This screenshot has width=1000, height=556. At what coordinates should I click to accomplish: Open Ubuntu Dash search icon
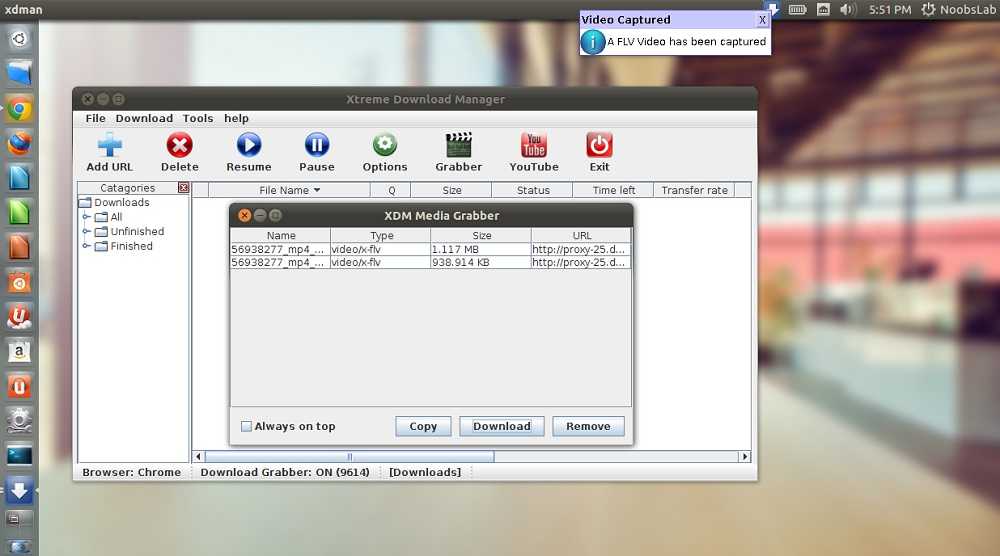click(x=19, y=39)
